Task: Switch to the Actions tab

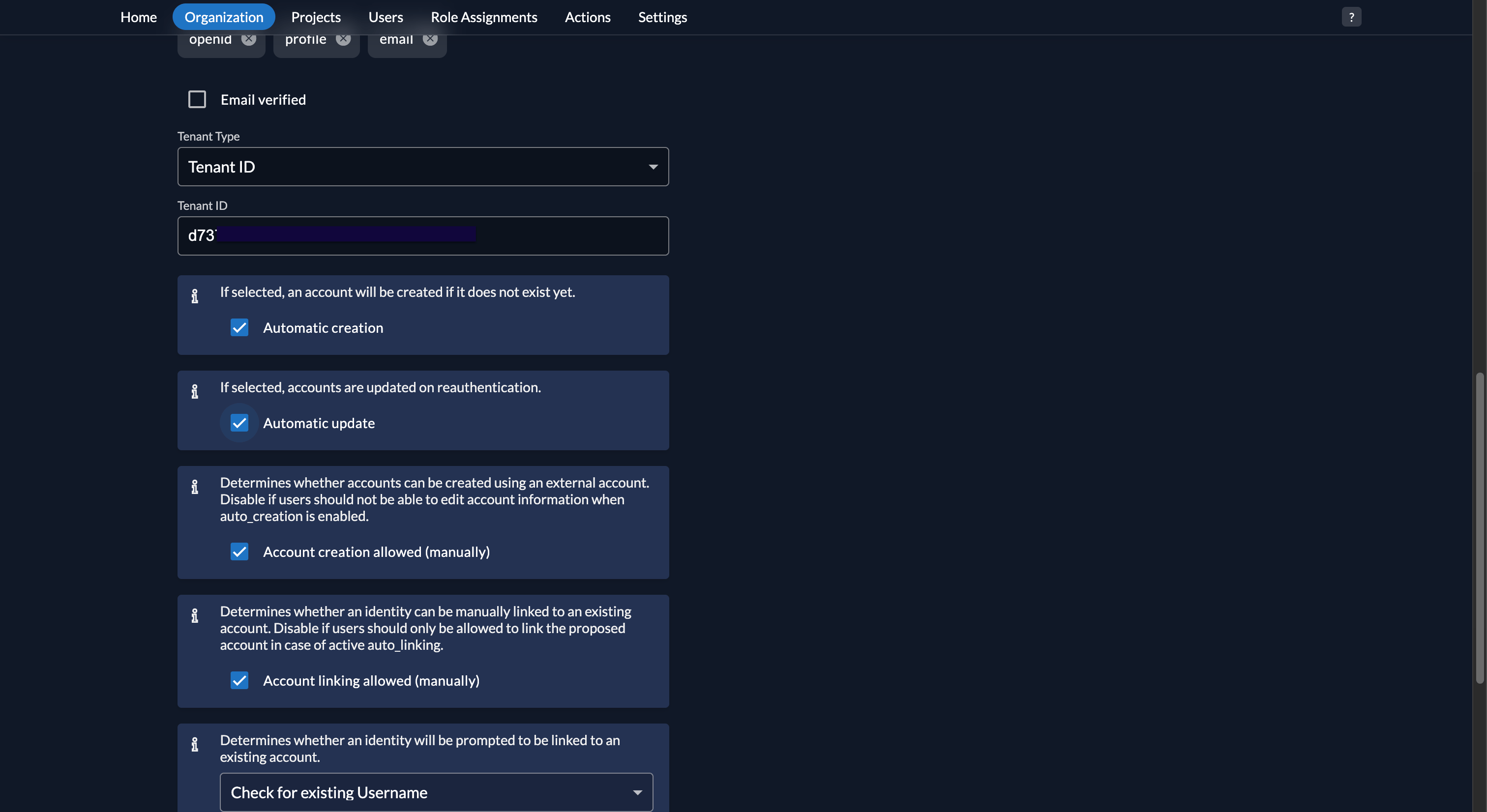Action: (x=588, y=17)
